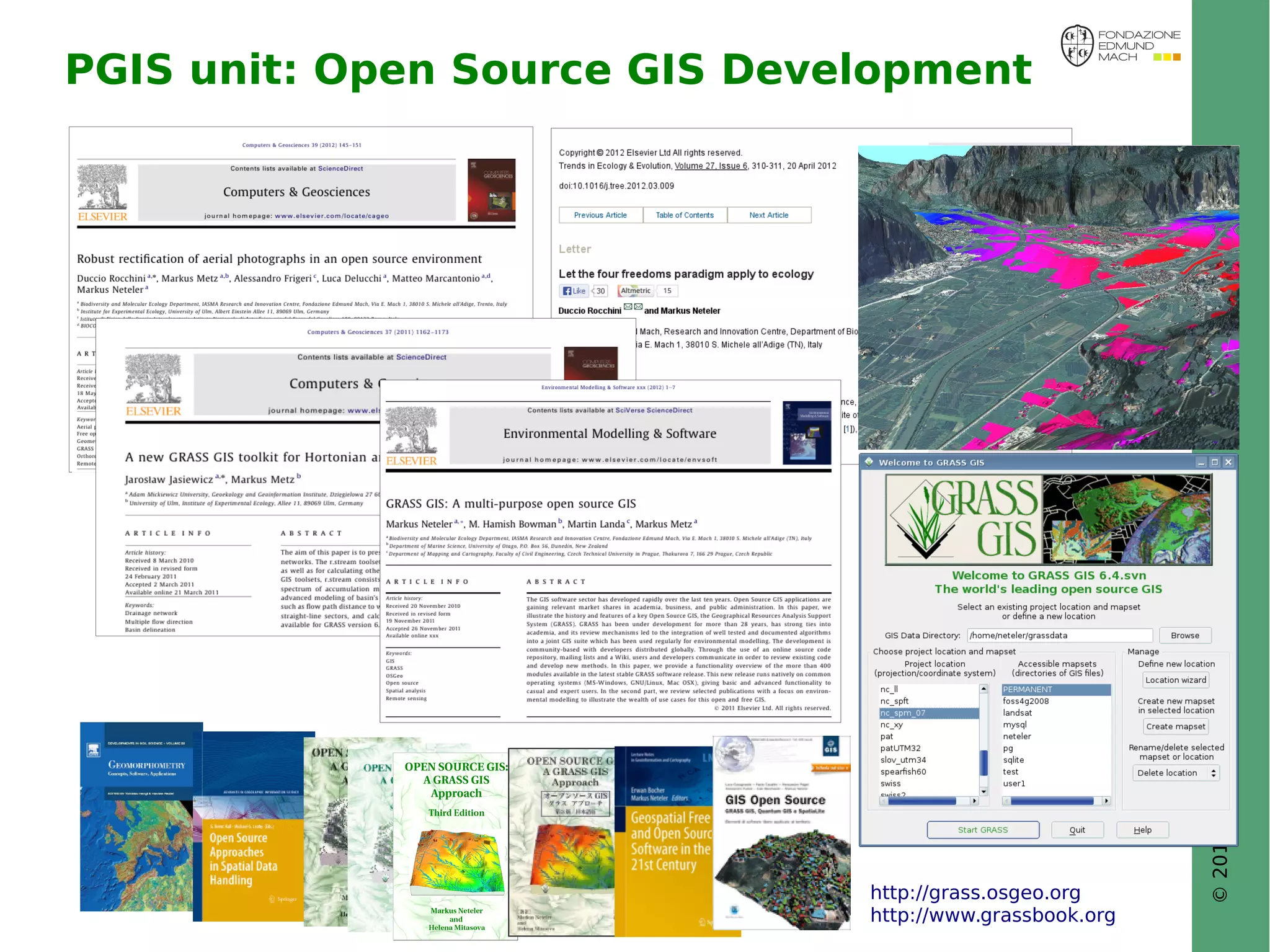This screenshot has width=1270, height=952.
Task: Click the Altmetric badge
Action: pos(636,291)
